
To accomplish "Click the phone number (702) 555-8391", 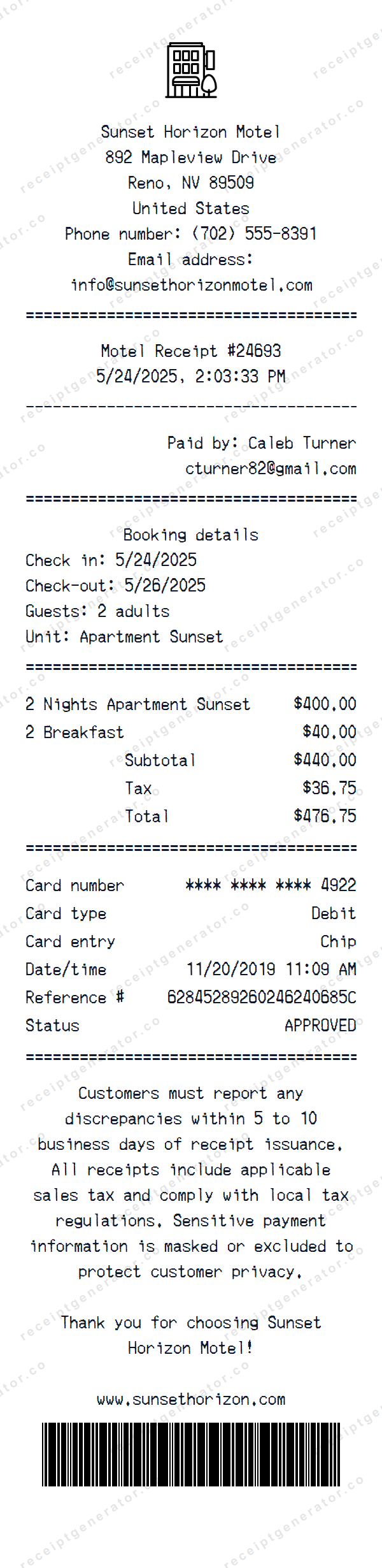I will pyautogui.click(x=254, y=234).
